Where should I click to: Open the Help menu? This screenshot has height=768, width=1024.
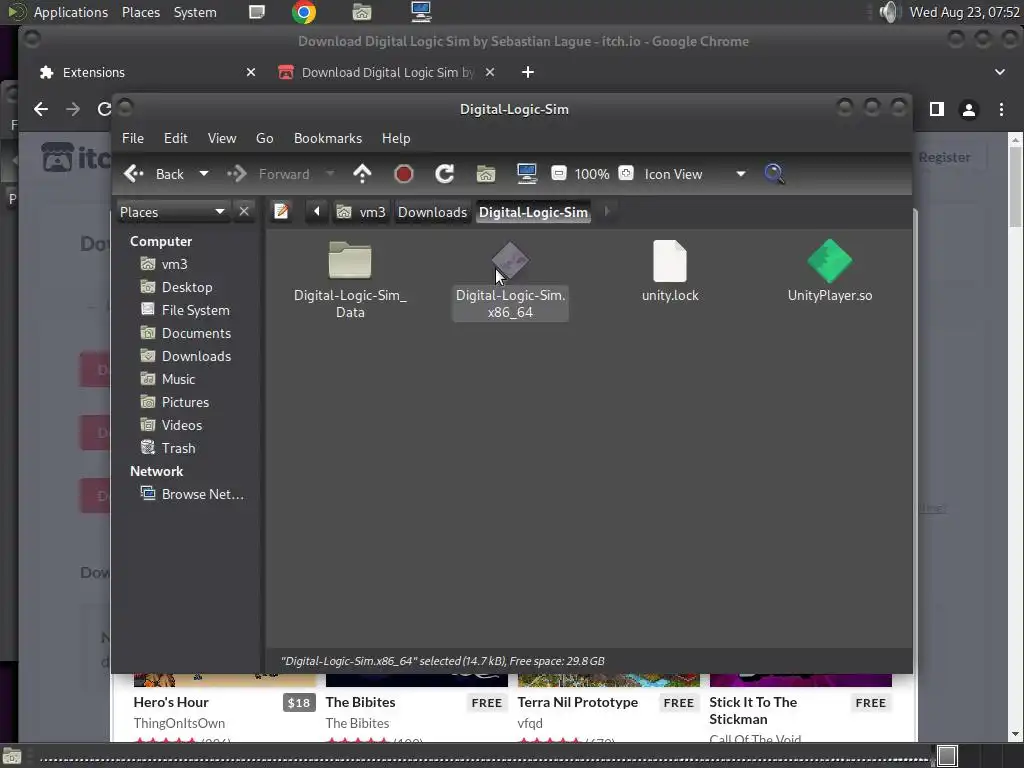pos(396,138)
